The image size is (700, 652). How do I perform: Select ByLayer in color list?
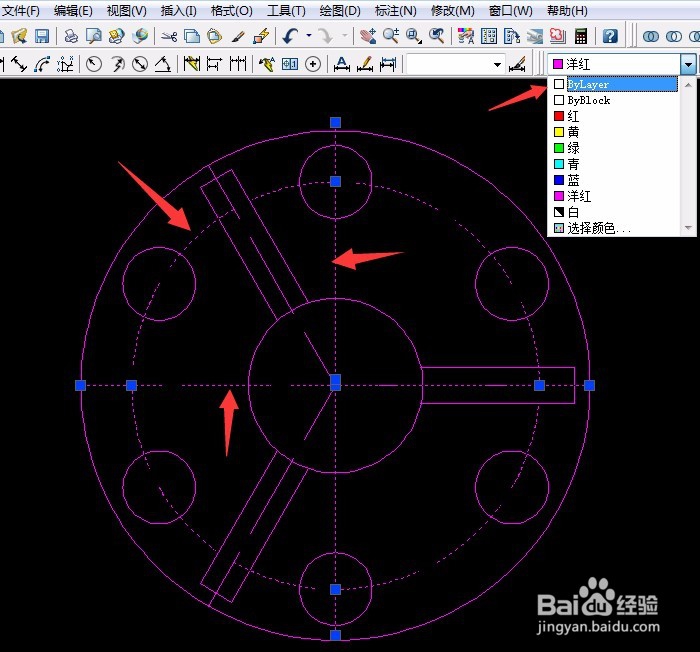[x=615, y=84]
